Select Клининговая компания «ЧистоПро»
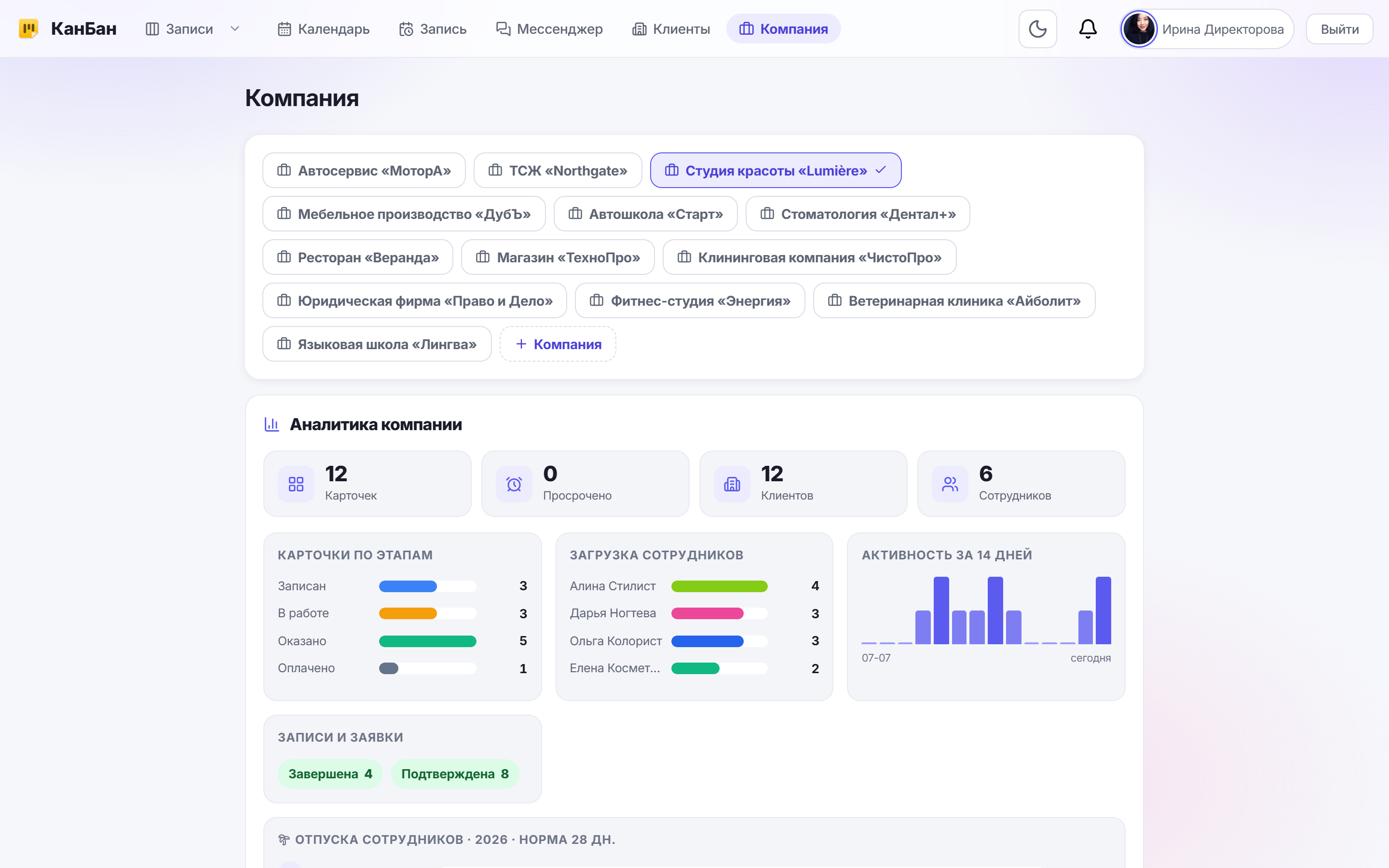The height and width of the screenshot is (868, 1389). tap(809, 257)
